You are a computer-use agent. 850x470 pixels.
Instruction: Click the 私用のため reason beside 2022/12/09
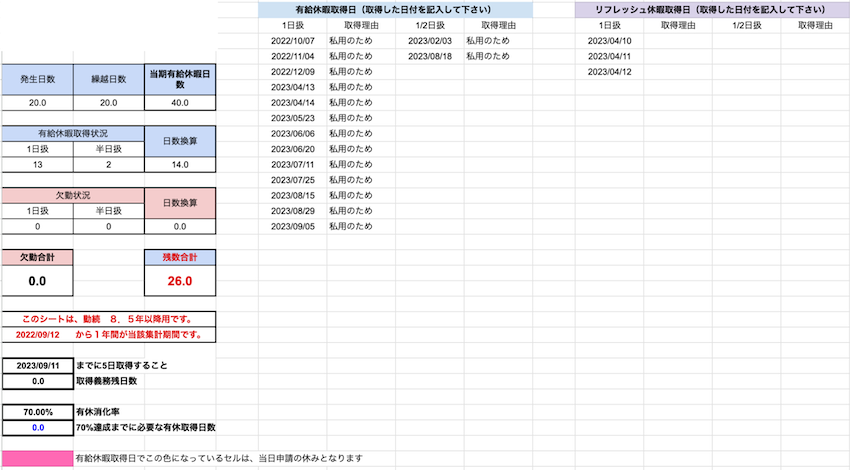tap(350, 72)
